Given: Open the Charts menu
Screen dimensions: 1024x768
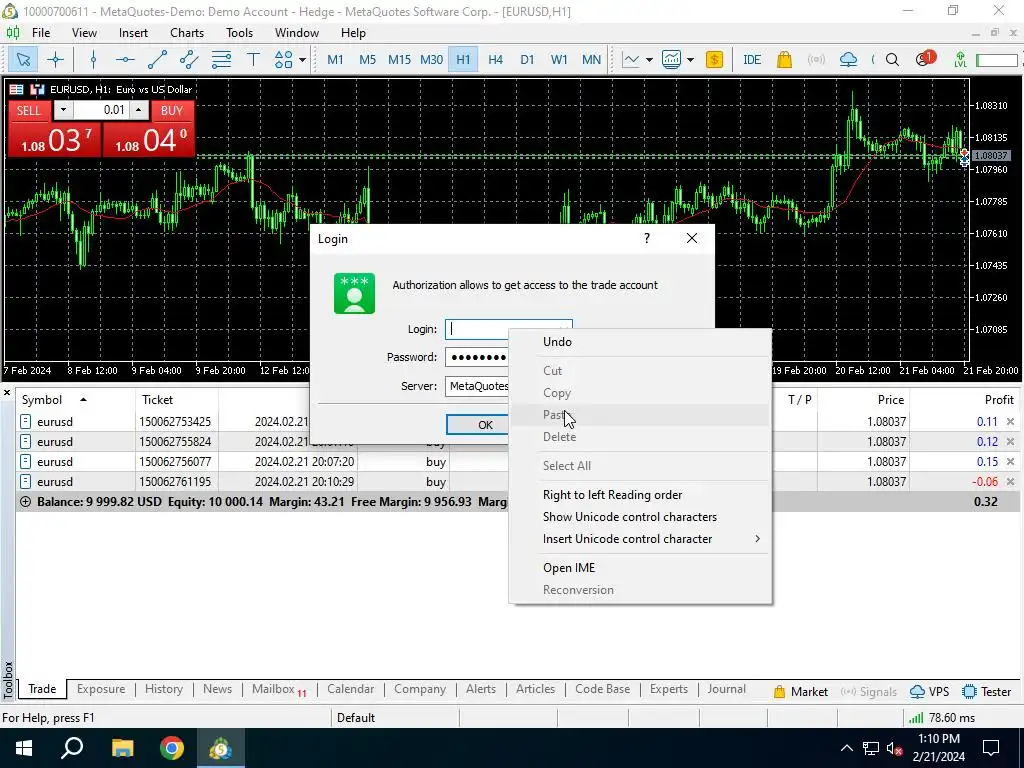Looking at the screenshot, I should point(187,33).
